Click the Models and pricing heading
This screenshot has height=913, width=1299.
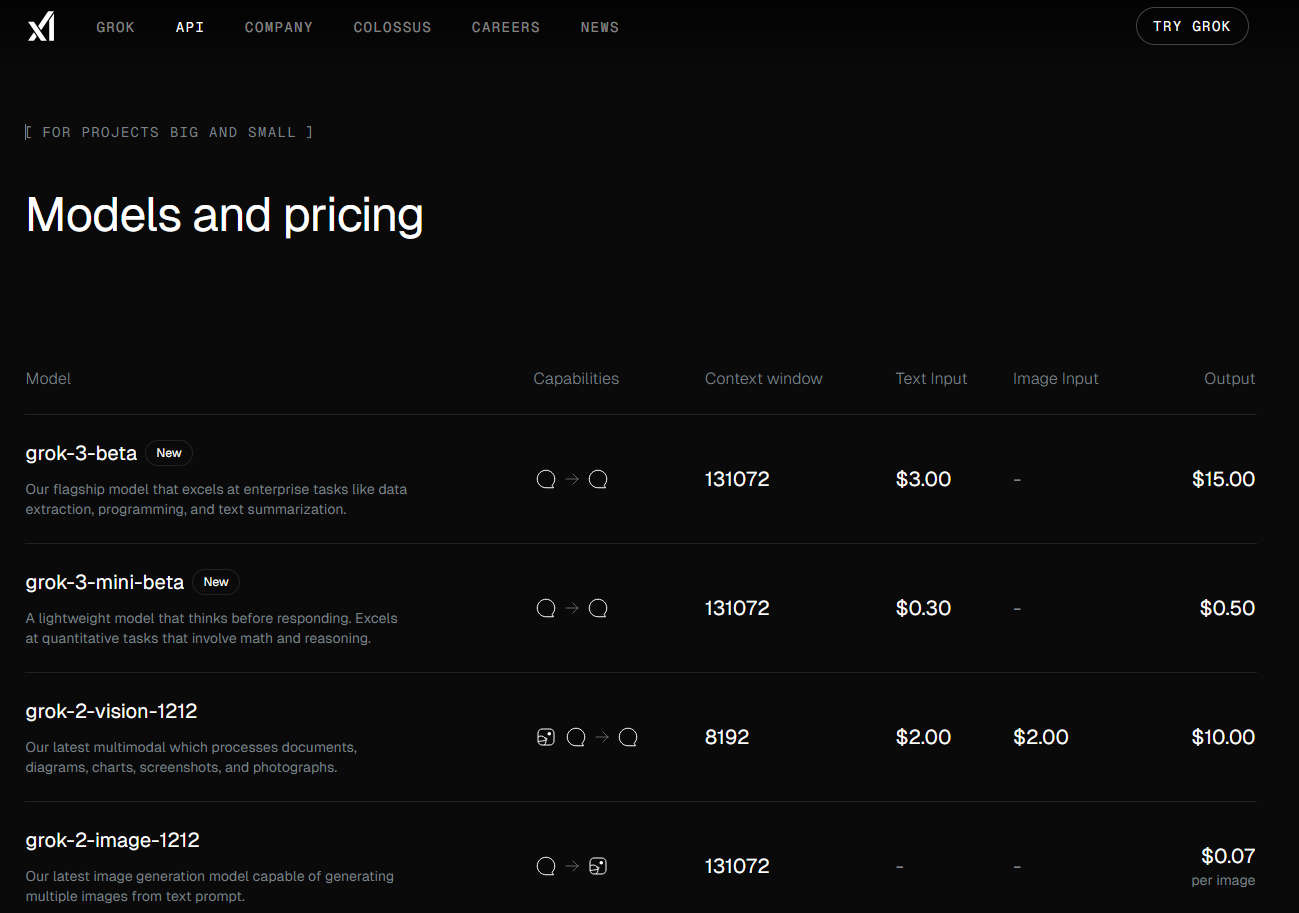[x=225, y=215]
